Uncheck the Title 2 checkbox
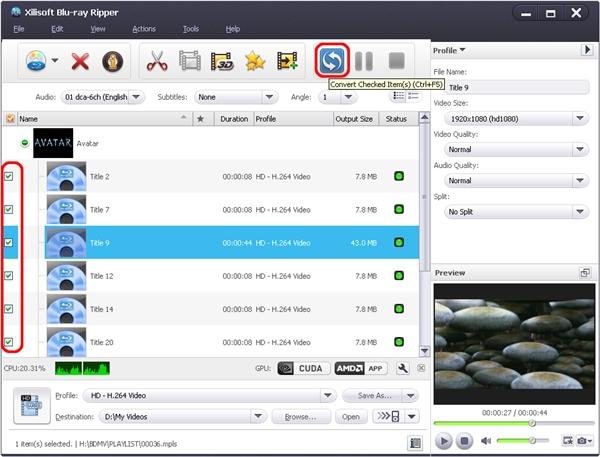This screenshot has width=600, height=457. click(9, 176)
